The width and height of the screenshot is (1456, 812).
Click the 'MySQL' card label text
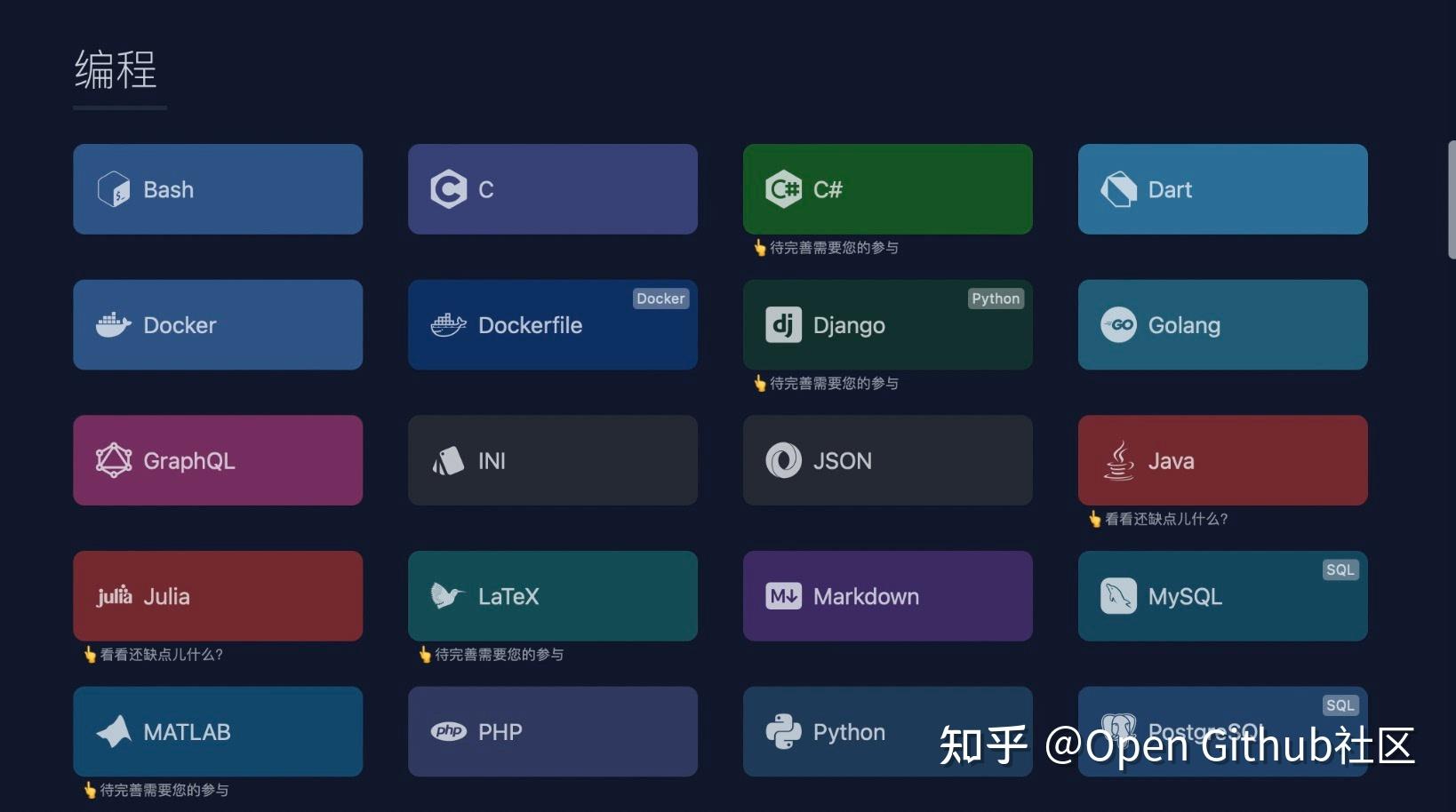pyautogui.click(x=1185, y=597)
